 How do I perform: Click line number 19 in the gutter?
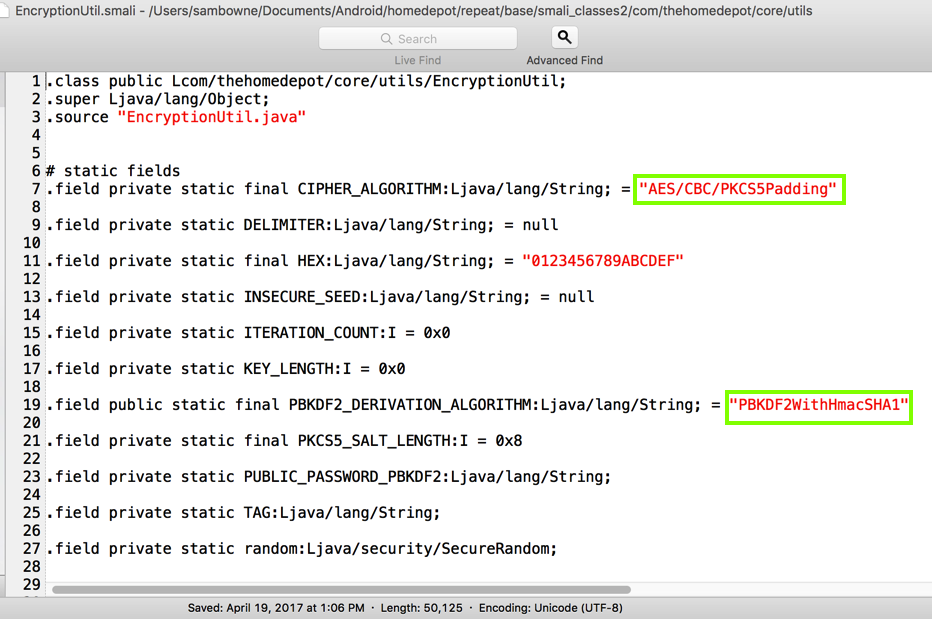pos(32,405)
